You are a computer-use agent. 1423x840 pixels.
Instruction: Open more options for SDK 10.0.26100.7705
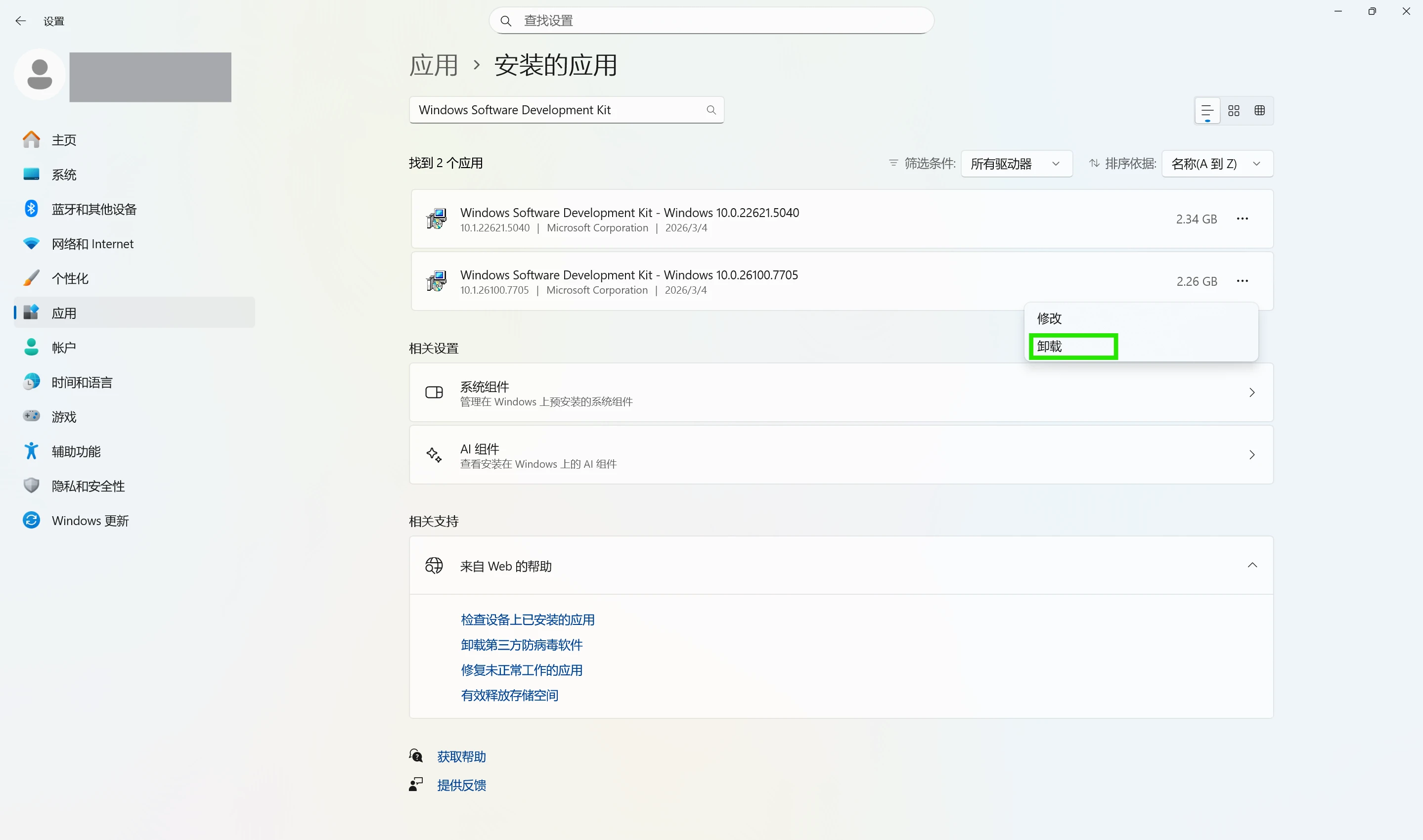point(1242,281)
